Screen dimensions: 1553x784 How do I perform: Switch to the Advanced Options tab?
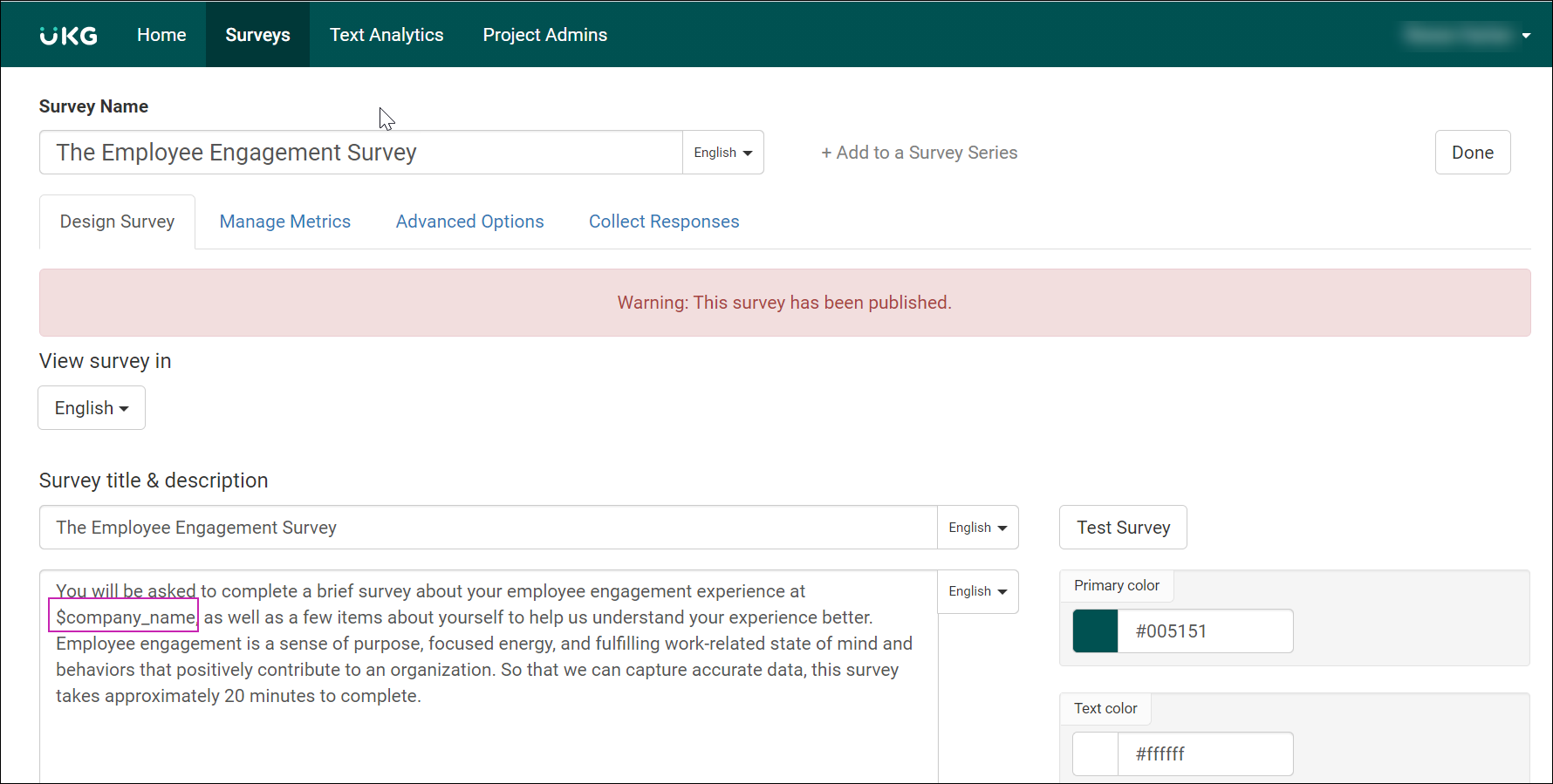(x=469, y=222)
